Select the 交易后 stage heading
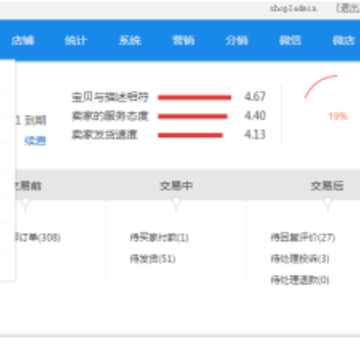 coord(327,186)
